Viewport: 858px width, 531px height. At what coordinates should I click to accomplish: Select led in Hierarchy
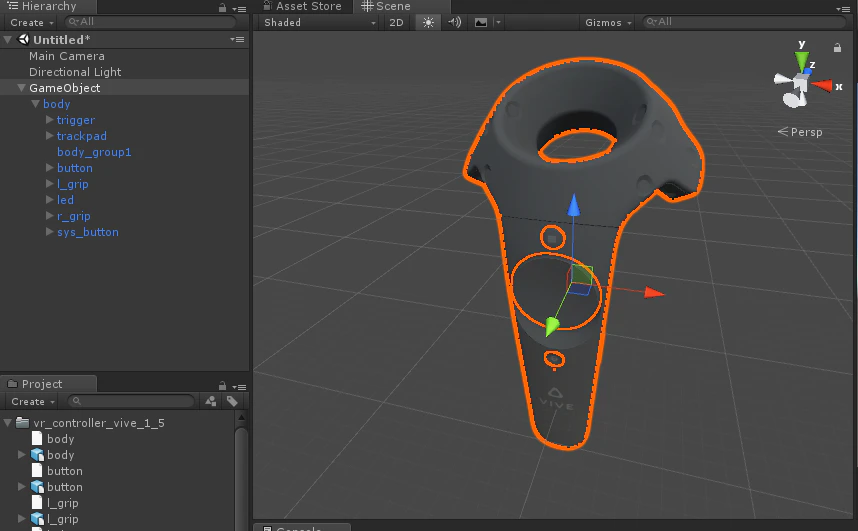coord(65,200)
